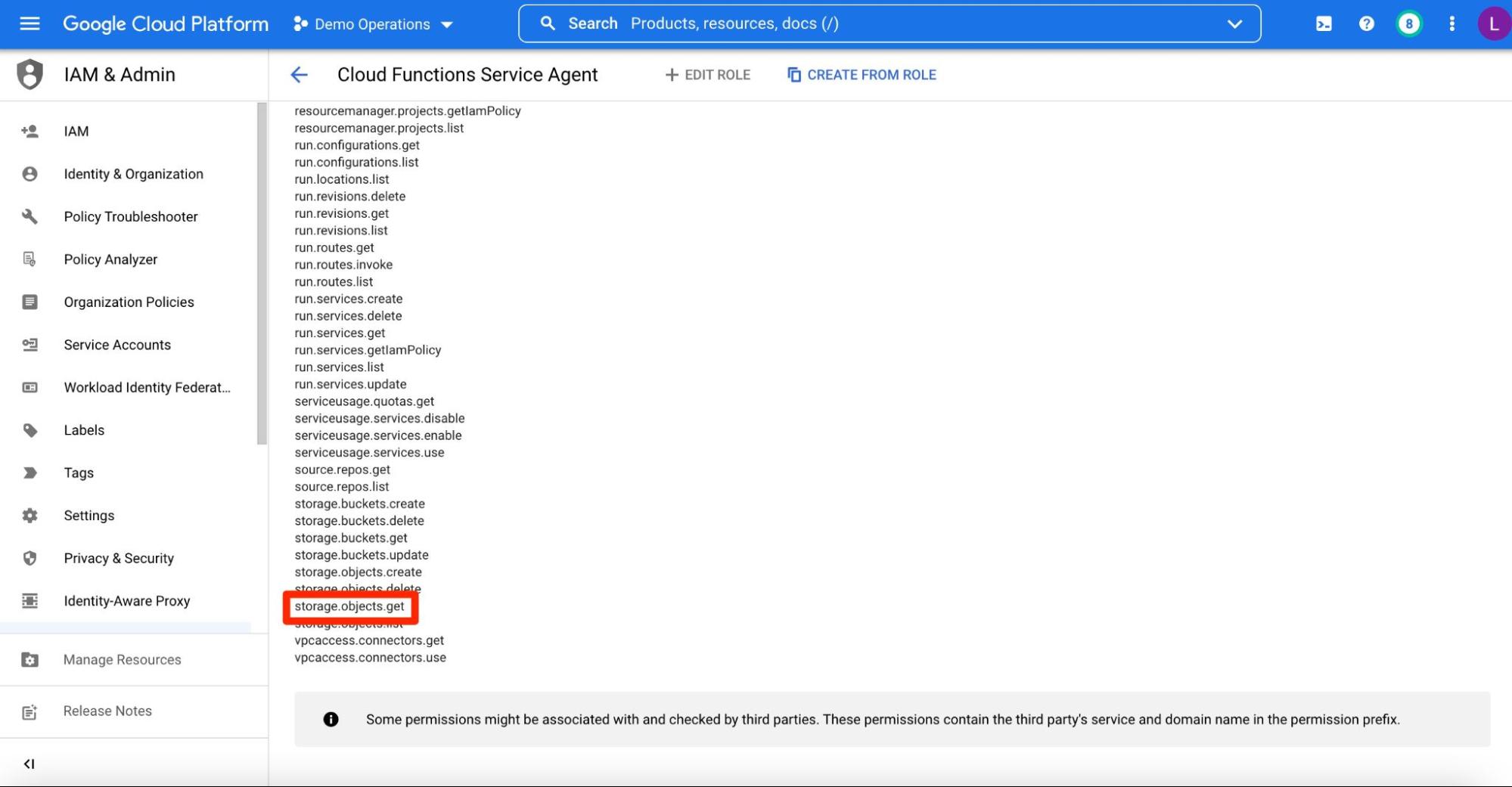Click the sidebar vertical scrollbar
This screenshot has height=787, width=1512.
(x=262, y=274)
